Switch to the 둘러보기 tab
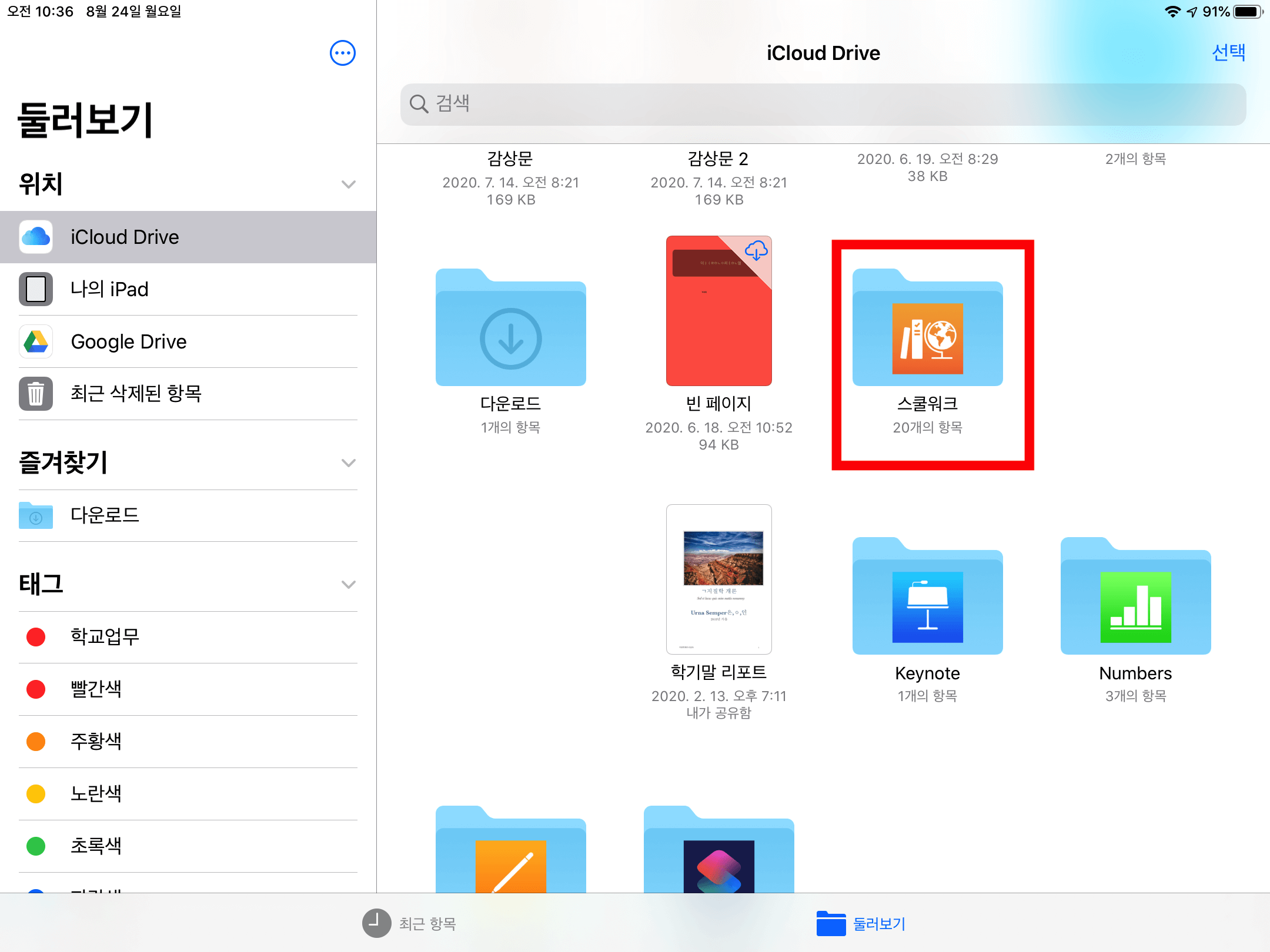The height and width of the screenshot is (952, 1270). (861, 923)
